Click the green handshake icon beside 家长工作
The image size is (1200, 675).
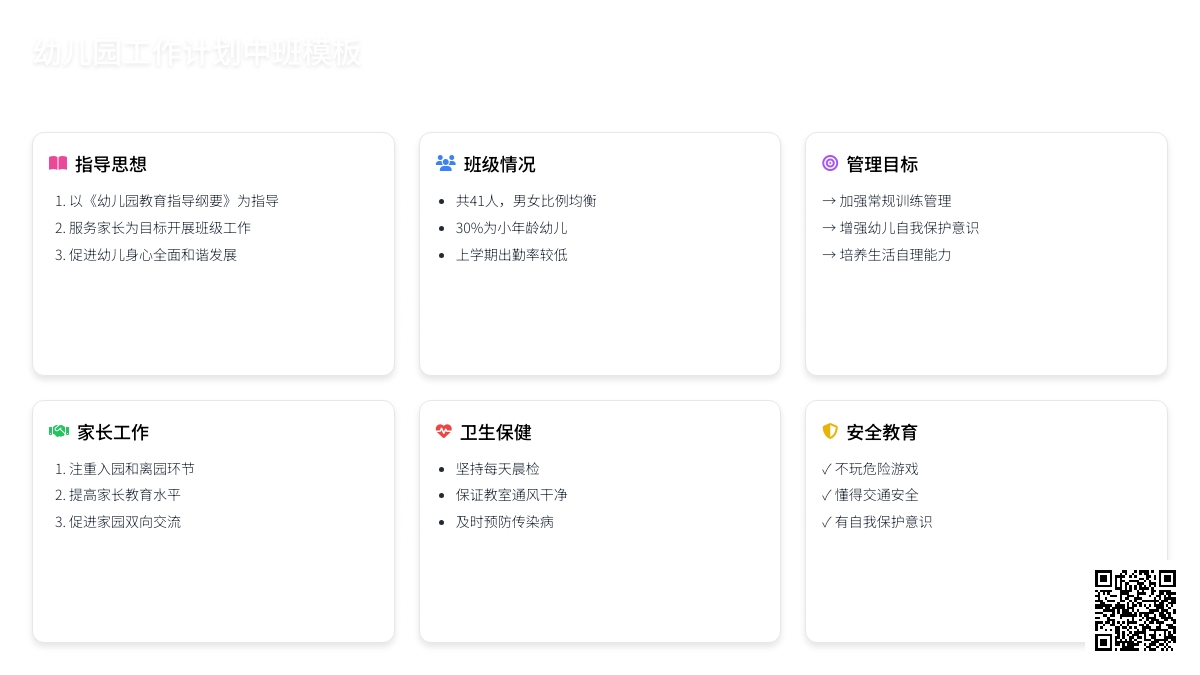point(59,432)
